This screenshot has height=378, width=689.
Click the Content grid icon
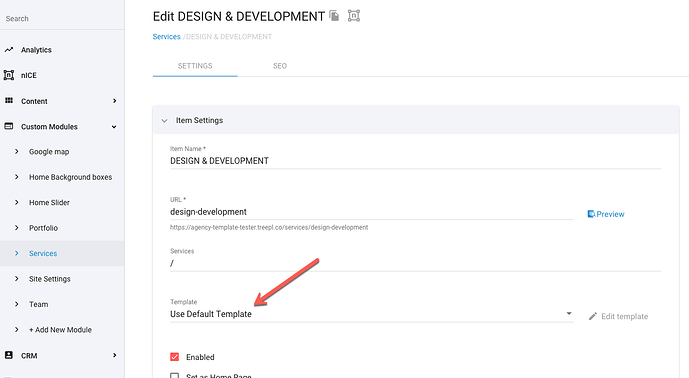(x=9, y=101)
